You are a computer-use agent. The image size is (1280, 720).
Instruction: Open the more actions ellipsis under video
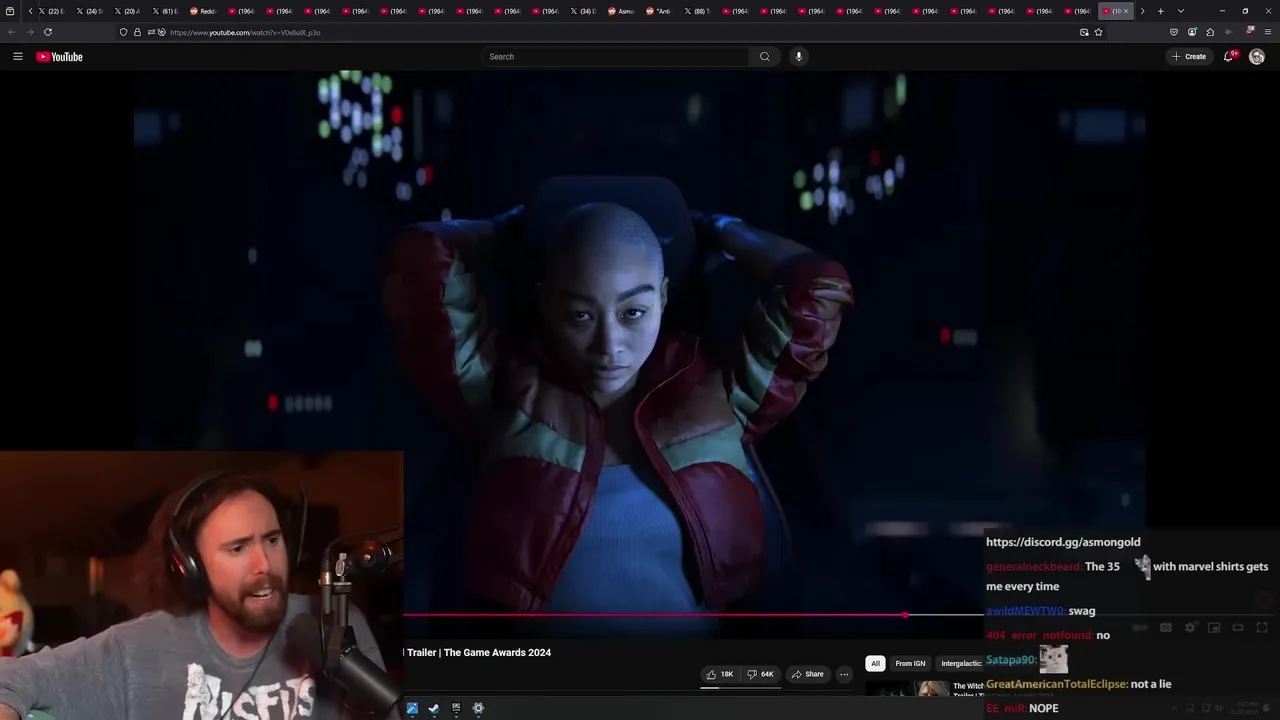tap(844, 674)
